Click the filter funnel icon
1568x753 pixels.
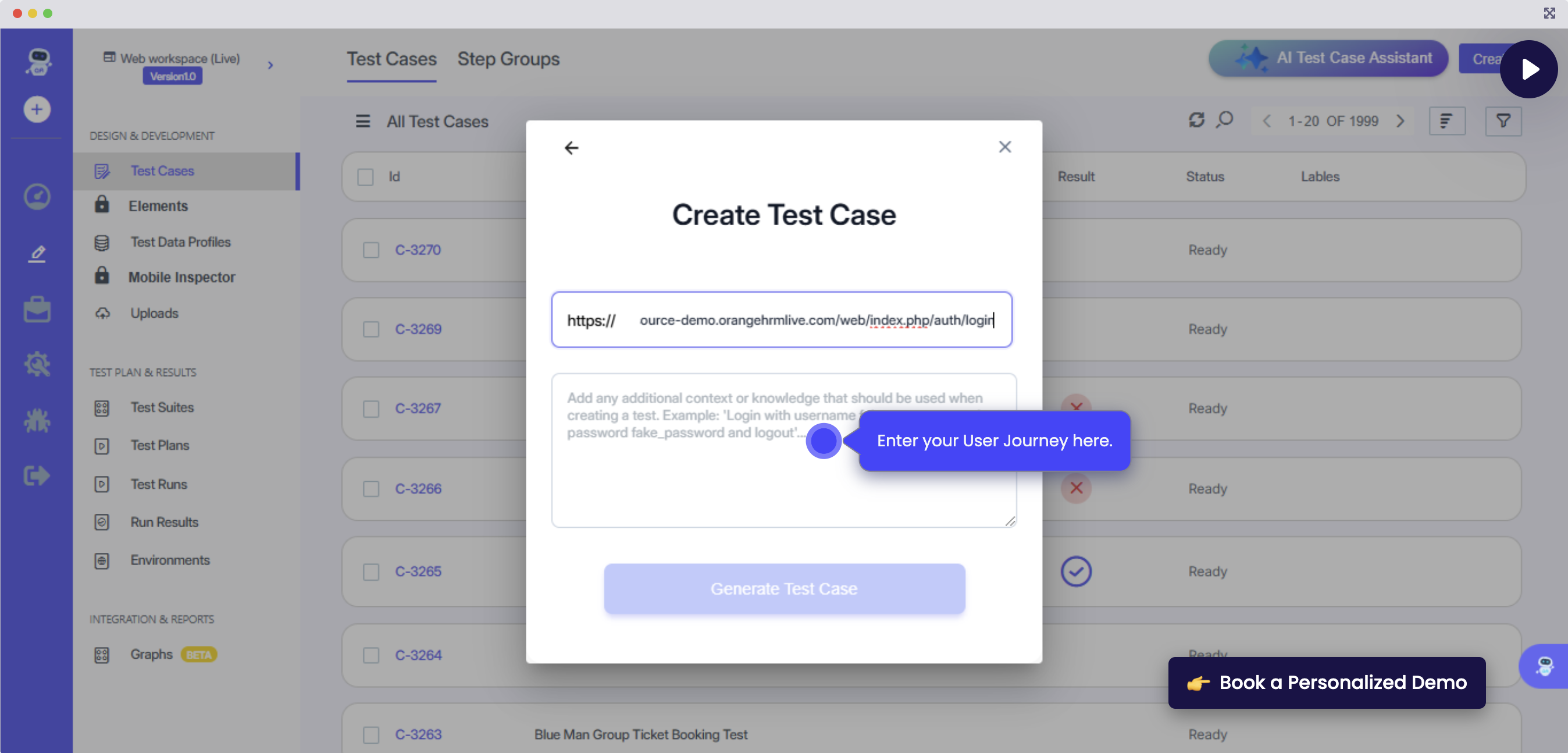[1503, 120]
